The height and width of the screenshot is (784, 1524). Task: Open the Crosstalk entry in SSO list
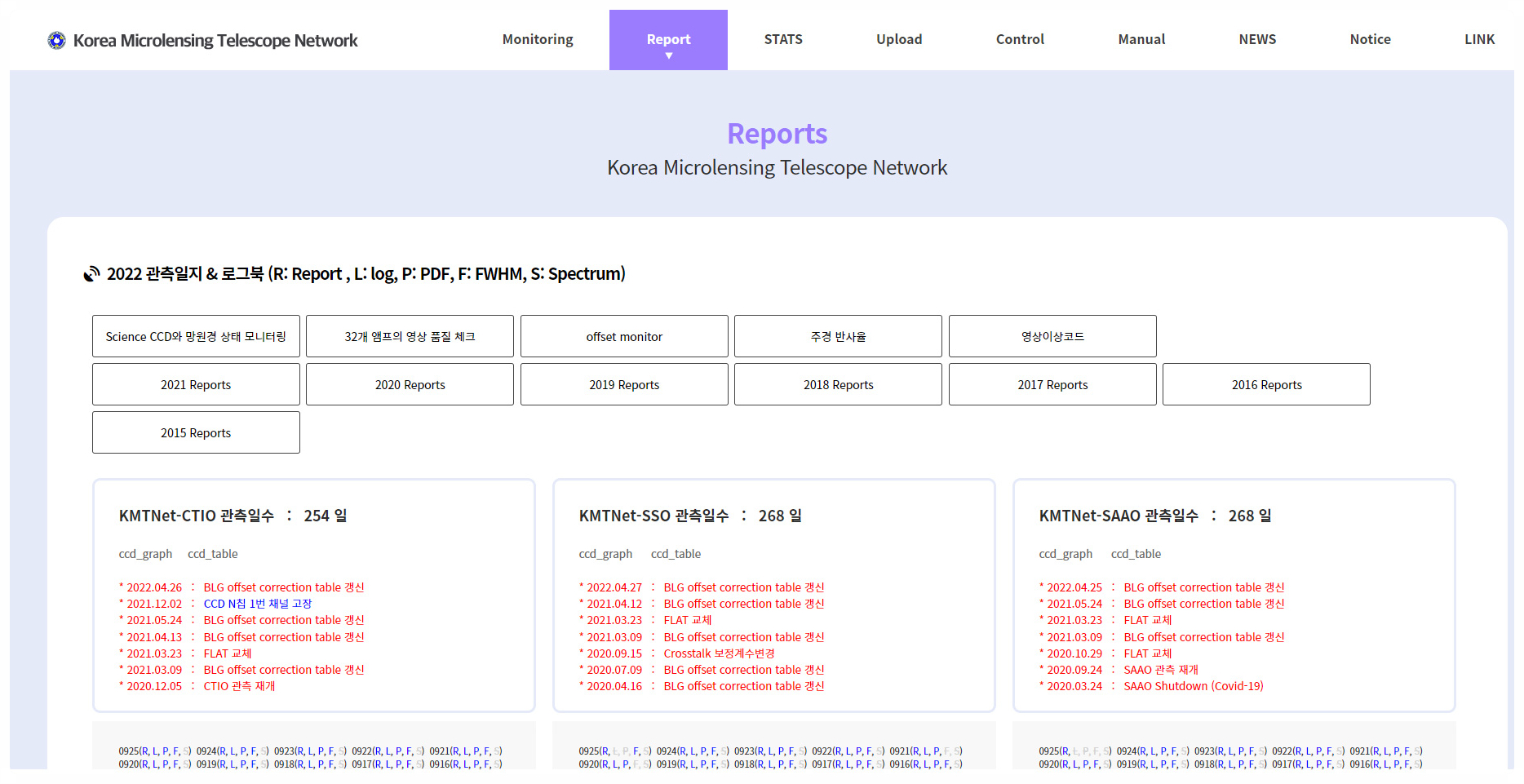click(719, 653)
